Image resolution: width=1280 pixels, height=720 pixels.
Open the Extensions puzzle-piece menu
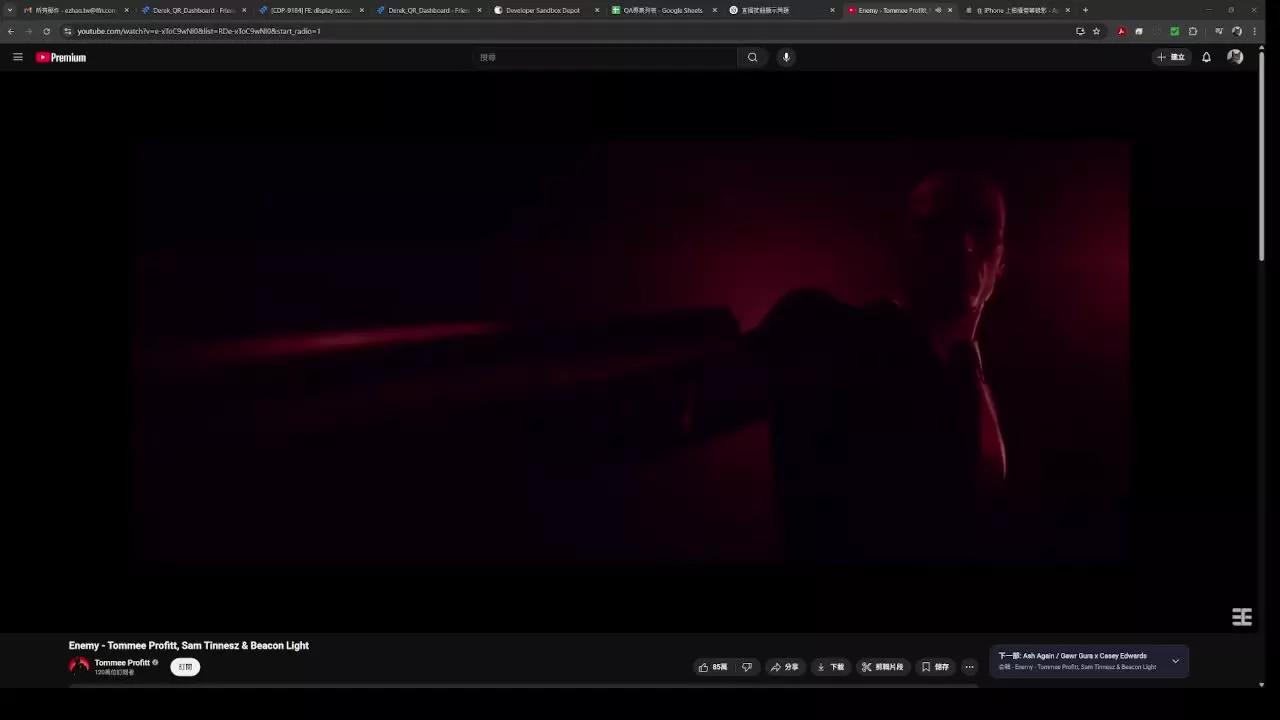click(1192, 31)
